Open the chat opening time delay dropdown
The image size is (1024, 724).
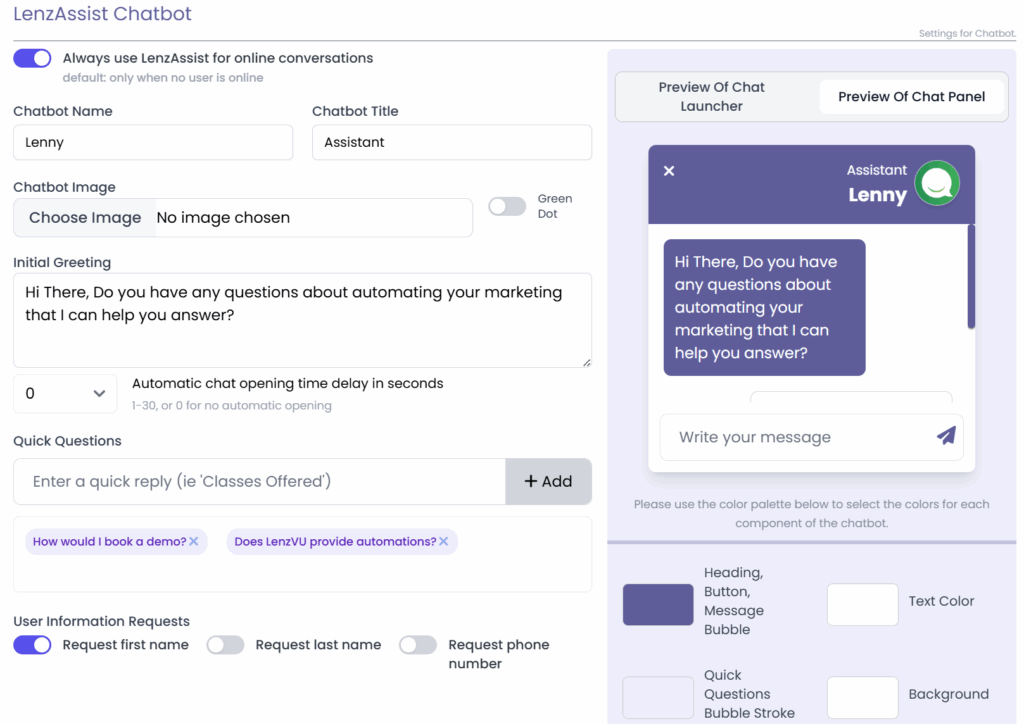[65, 394]
